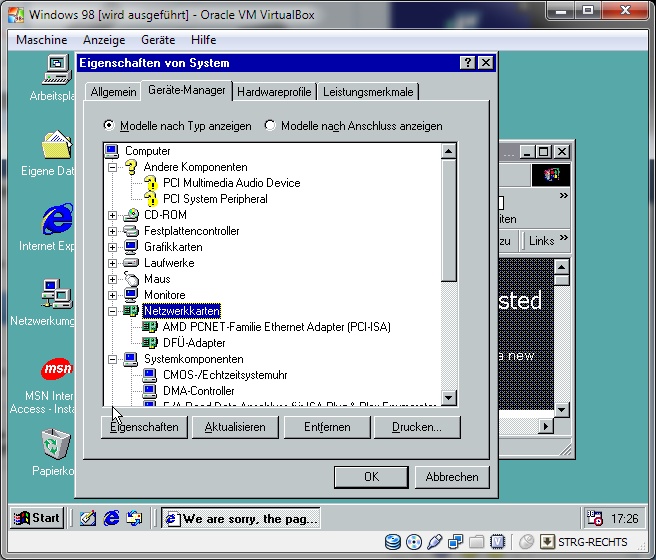This screenshot has width=656, height=560.
Task: Open the Hilfe menu in VirtualBox
Action: coord(203,40)
